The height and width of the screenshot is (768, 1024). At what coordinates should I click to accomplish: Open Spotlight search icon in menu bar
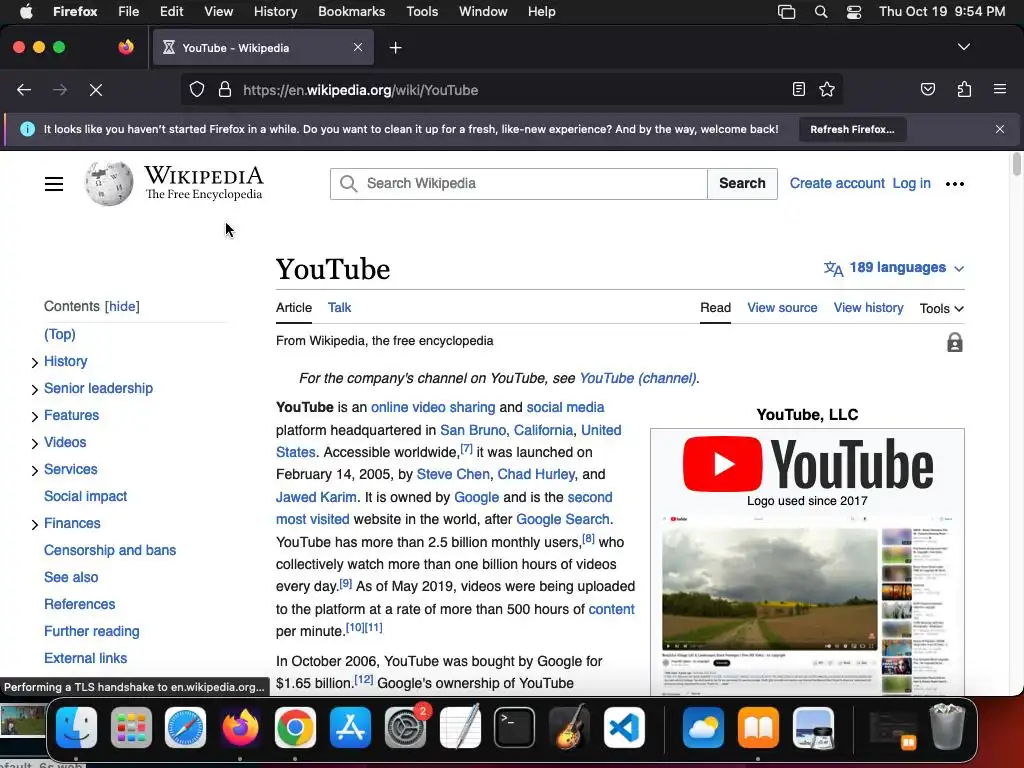click(821, 12)
